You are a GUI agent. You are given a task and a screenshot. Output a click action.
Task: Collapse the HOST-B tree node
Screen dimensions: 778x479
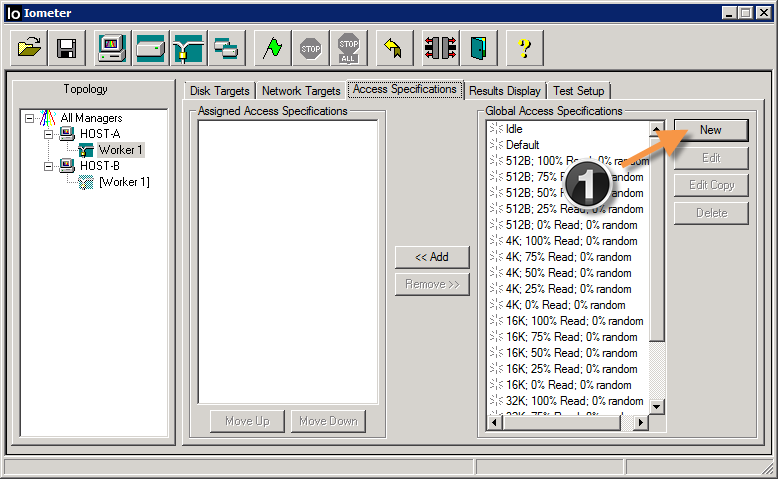click(48, 166)
